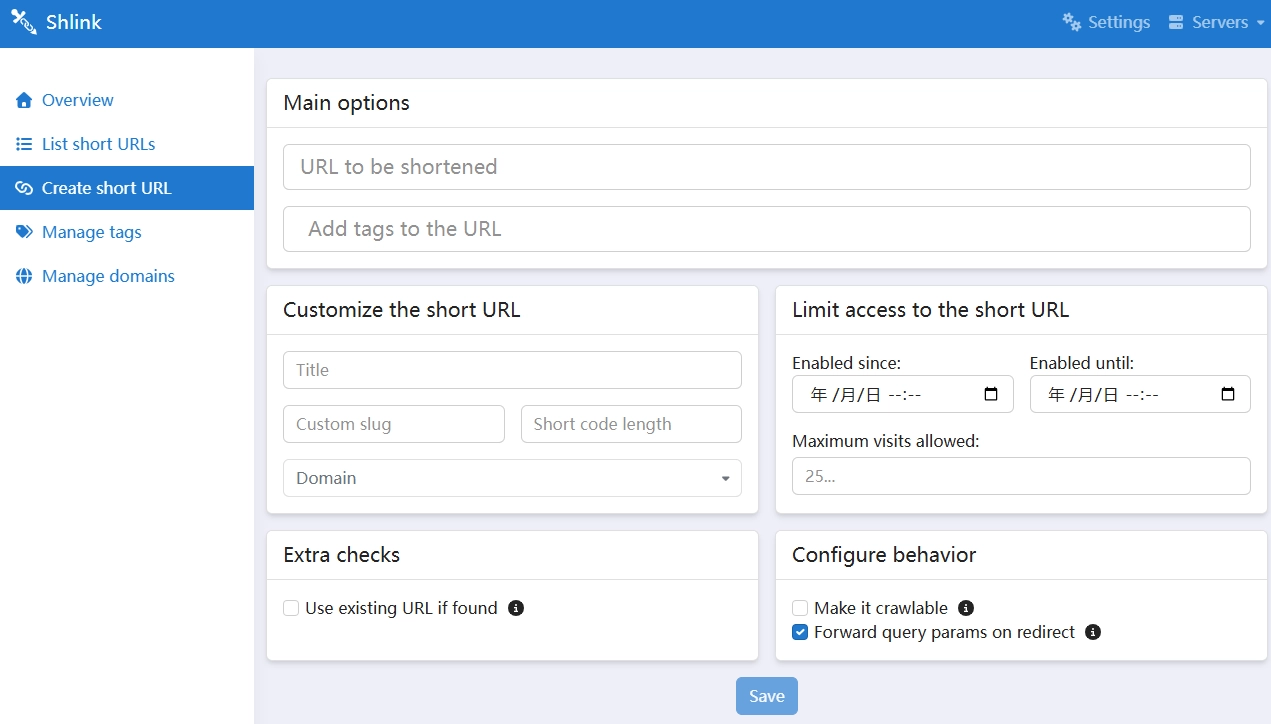The height and width of the screenshot is (724, 1271).
Task: Expand the Domain dropdown
Action: pos(512,478)
